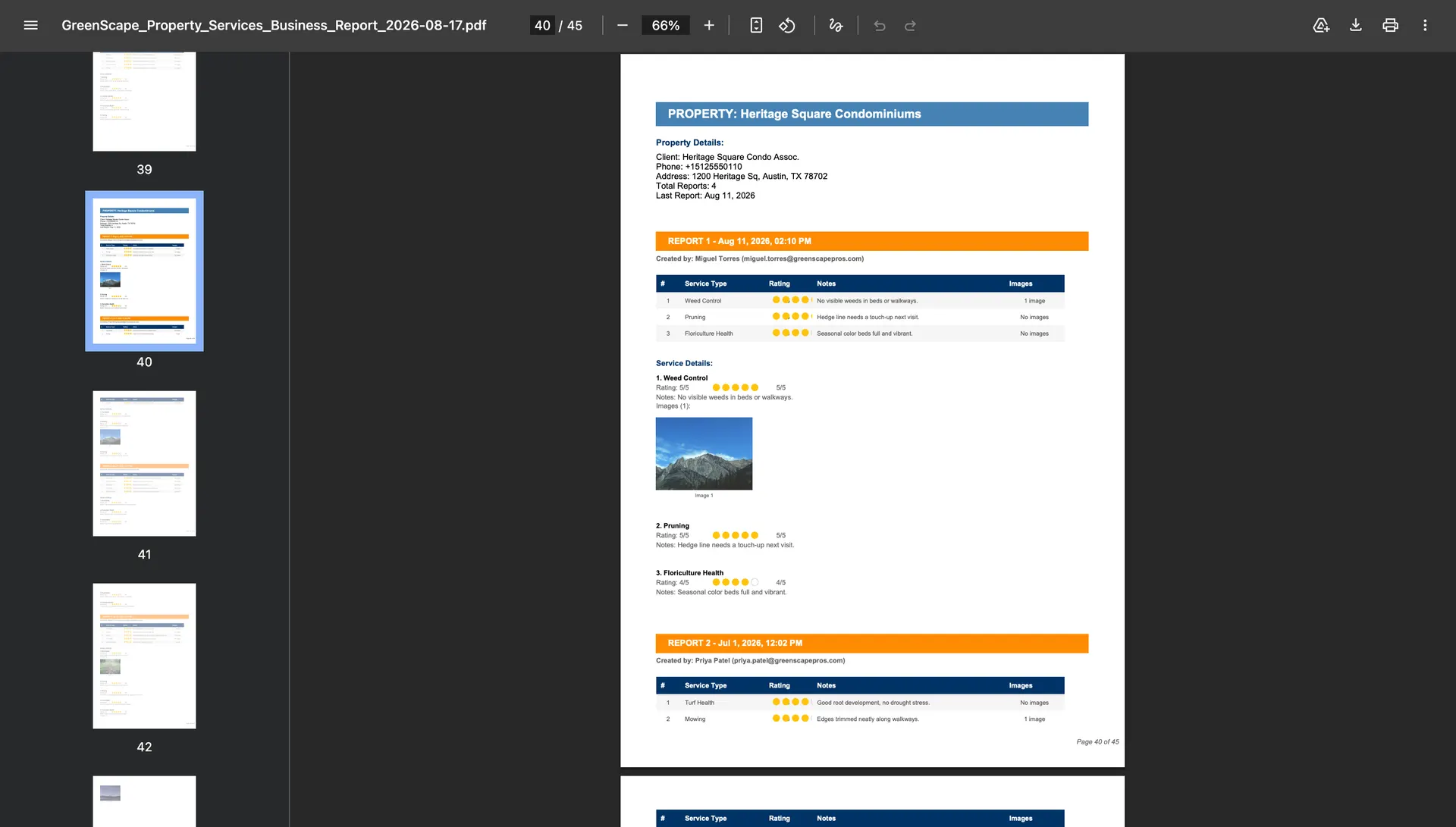
Task: Click the 3. Floriculture Health section heading
Action: click(x=689, y=573)
